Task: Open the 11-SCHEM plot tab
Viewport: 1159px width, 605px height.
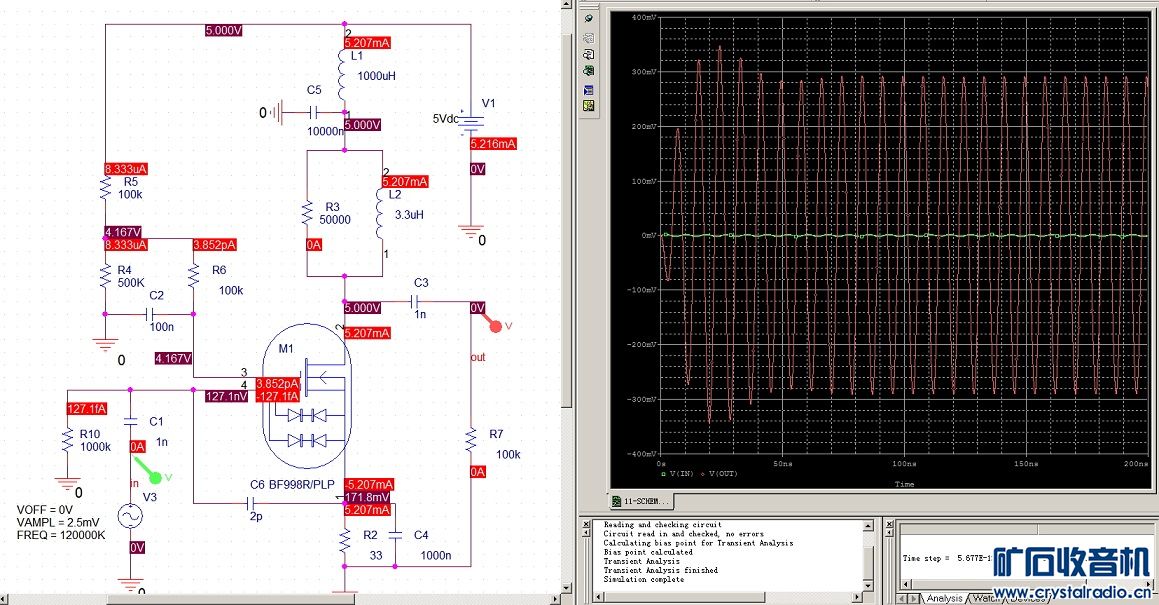Action: (640, 501)
